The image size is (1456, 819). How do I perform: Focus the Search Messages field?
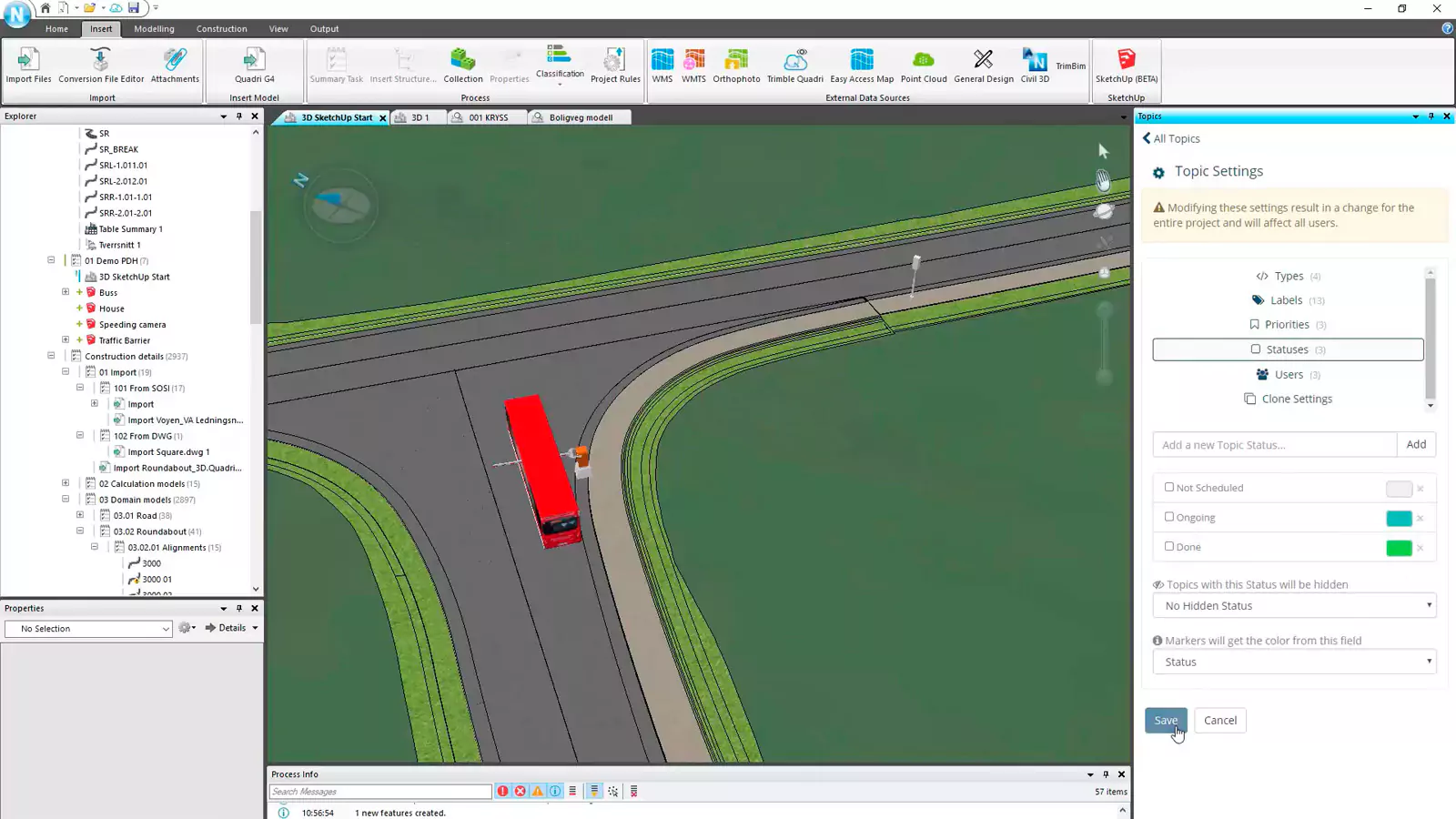pos(380,792)
